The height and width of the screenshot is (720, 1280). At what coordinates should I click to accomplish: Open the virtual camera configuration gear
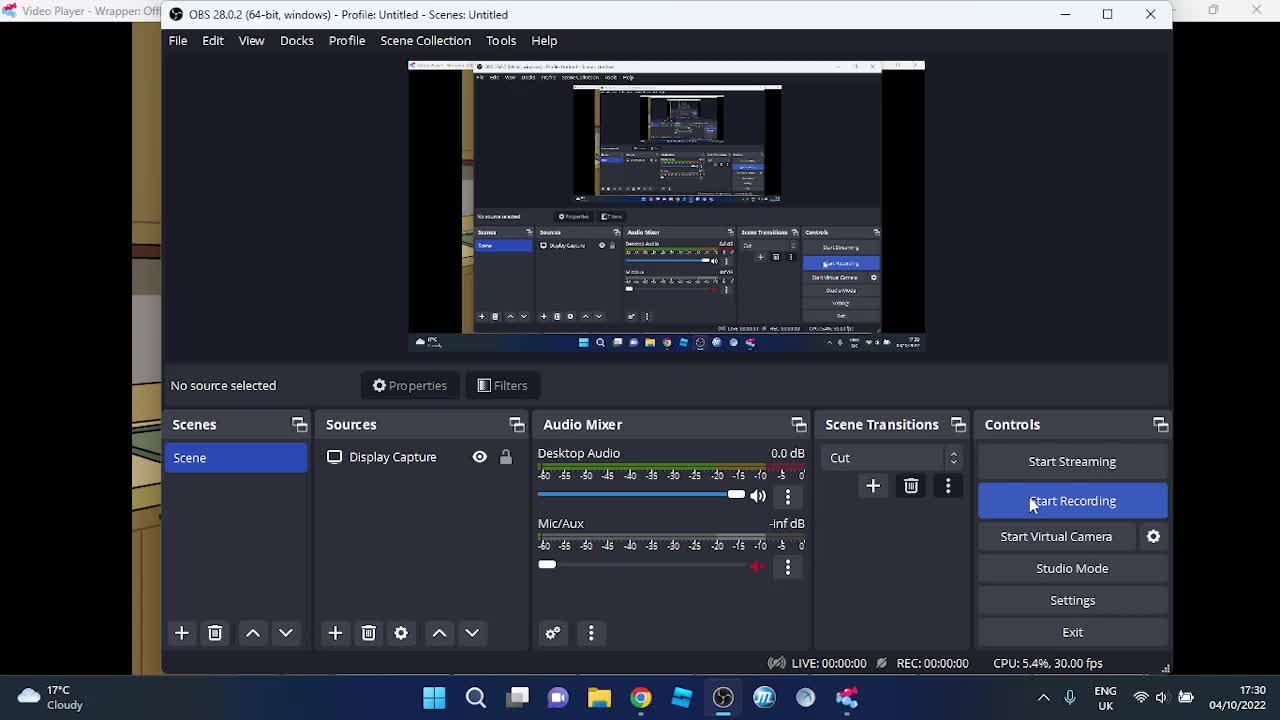[1153, 537]
